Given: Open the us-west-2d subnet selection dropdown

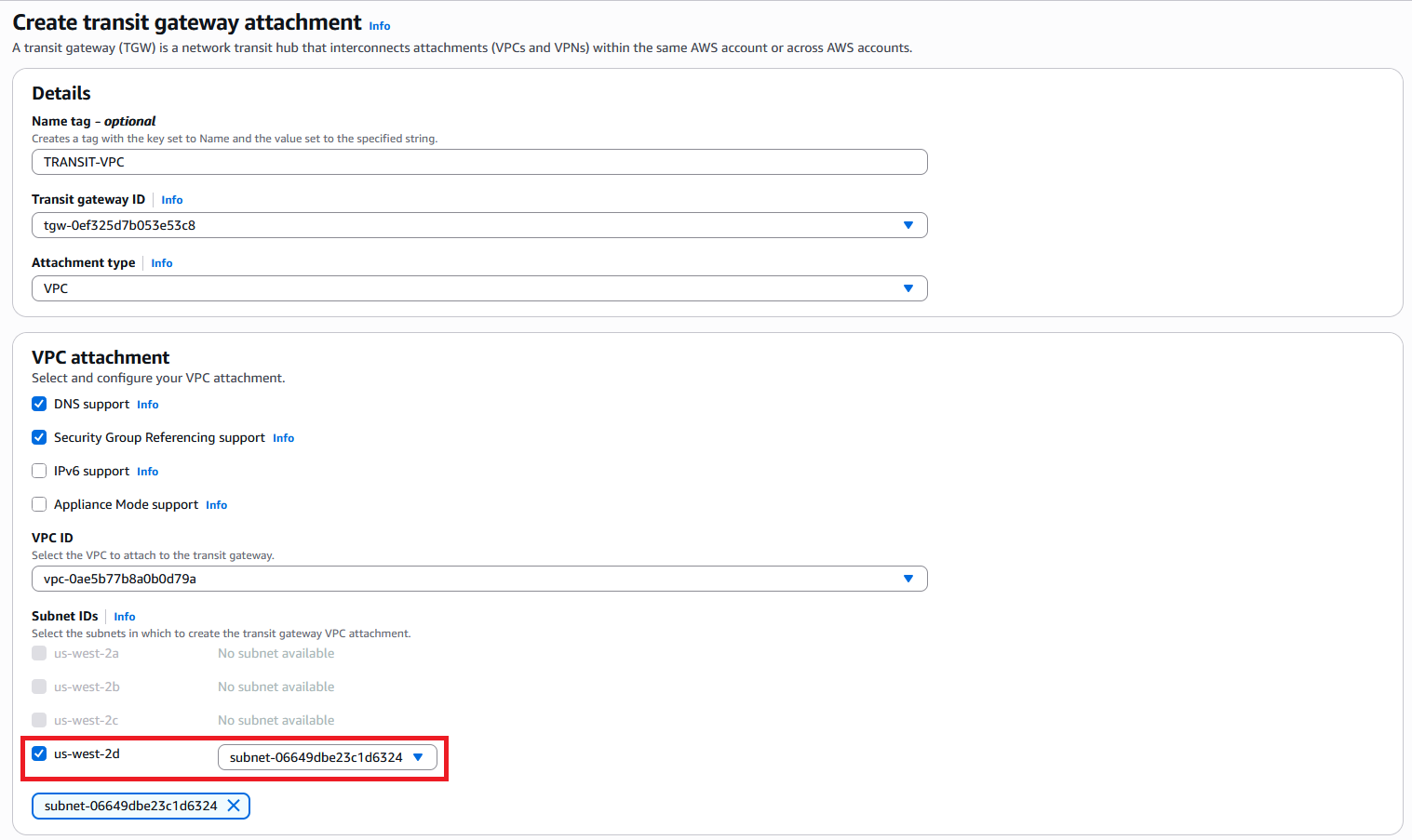Looking at the screenshot, I should [x=327, y=757].
